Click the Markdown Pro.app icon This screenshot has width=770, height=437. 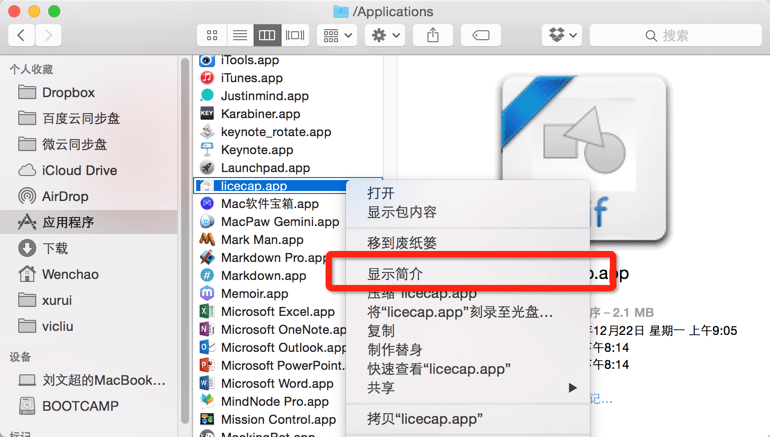click(207, 257)
